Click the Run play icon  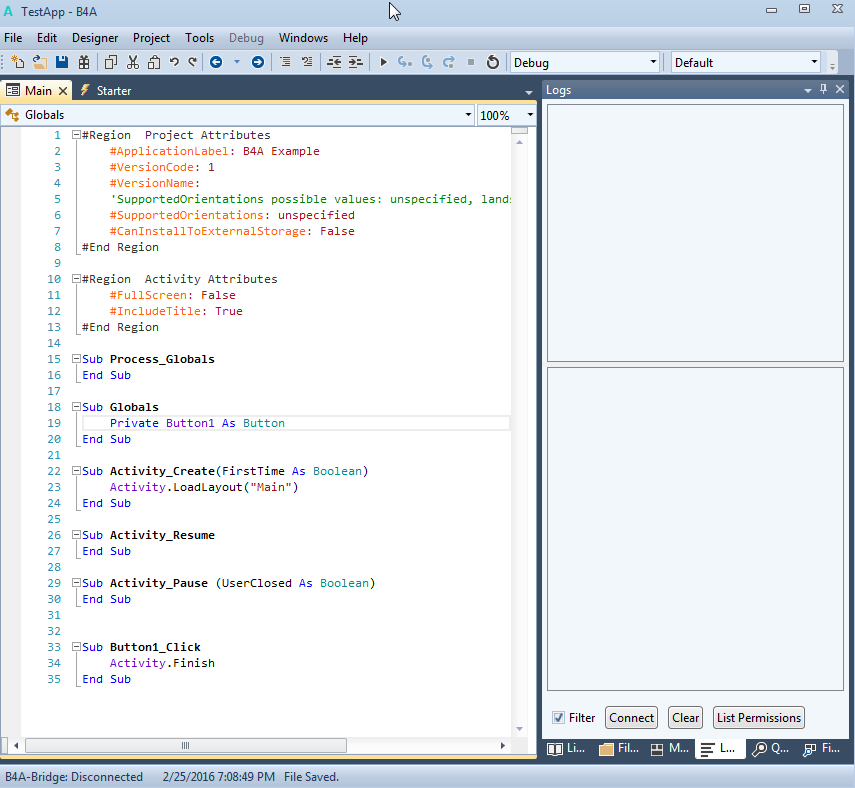point(383,62)
